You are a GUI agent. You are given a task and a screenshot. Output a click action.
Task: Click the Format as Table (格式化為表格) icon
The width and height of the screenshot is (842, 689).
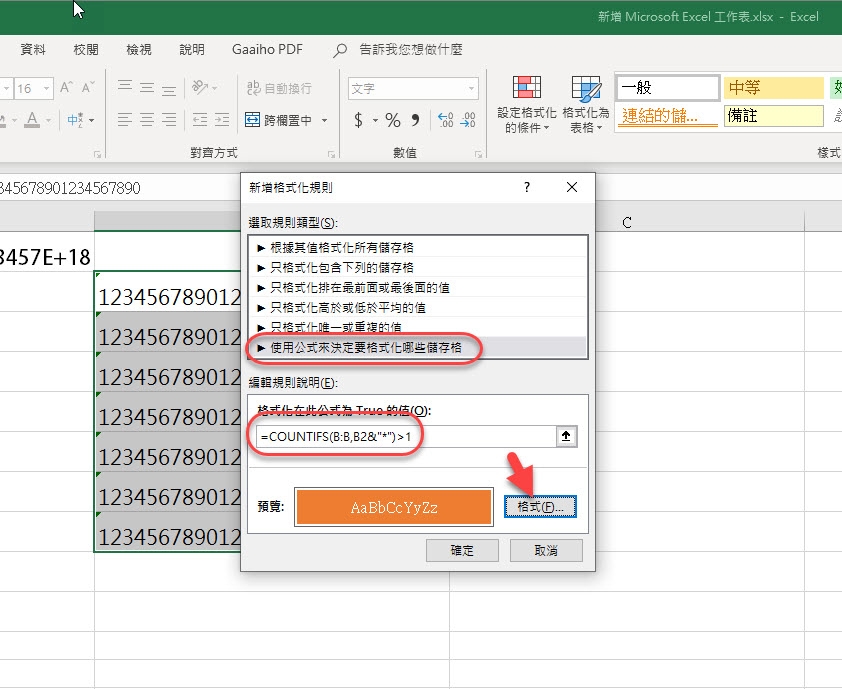(x=584, y=103)
